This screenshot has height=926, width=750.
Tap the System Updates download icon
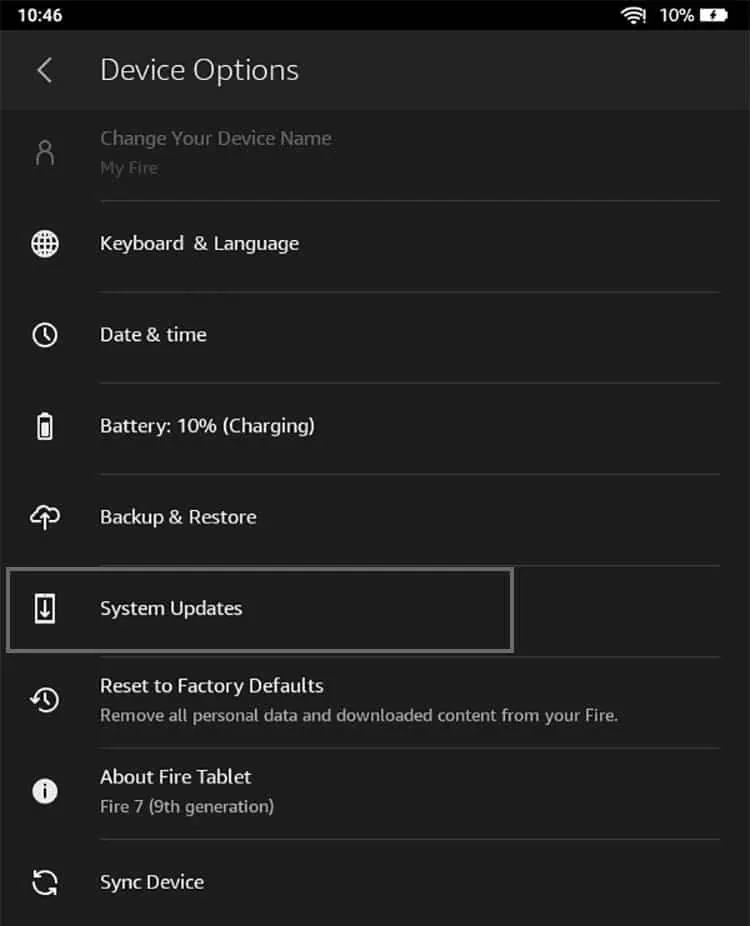pyautogui.click(x=45, y=609)
